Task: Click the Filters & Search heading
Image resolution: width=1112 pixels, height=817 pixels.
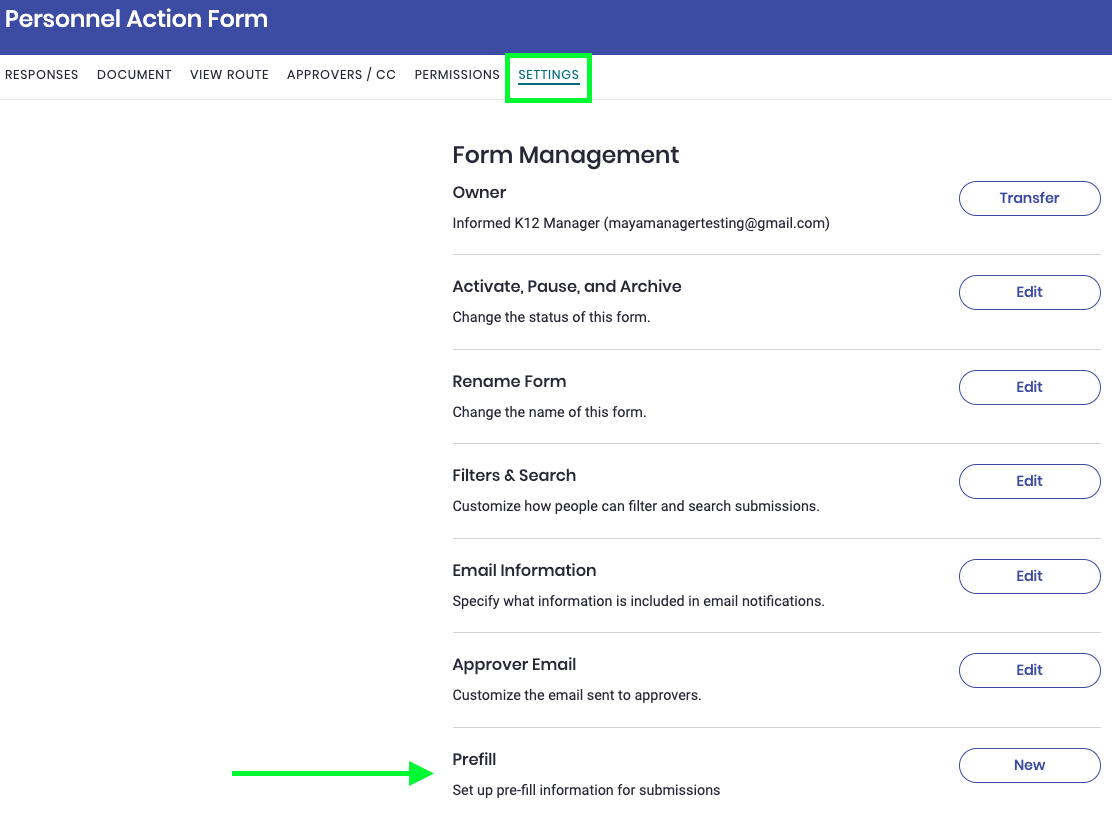Action: tap(514, 476)
